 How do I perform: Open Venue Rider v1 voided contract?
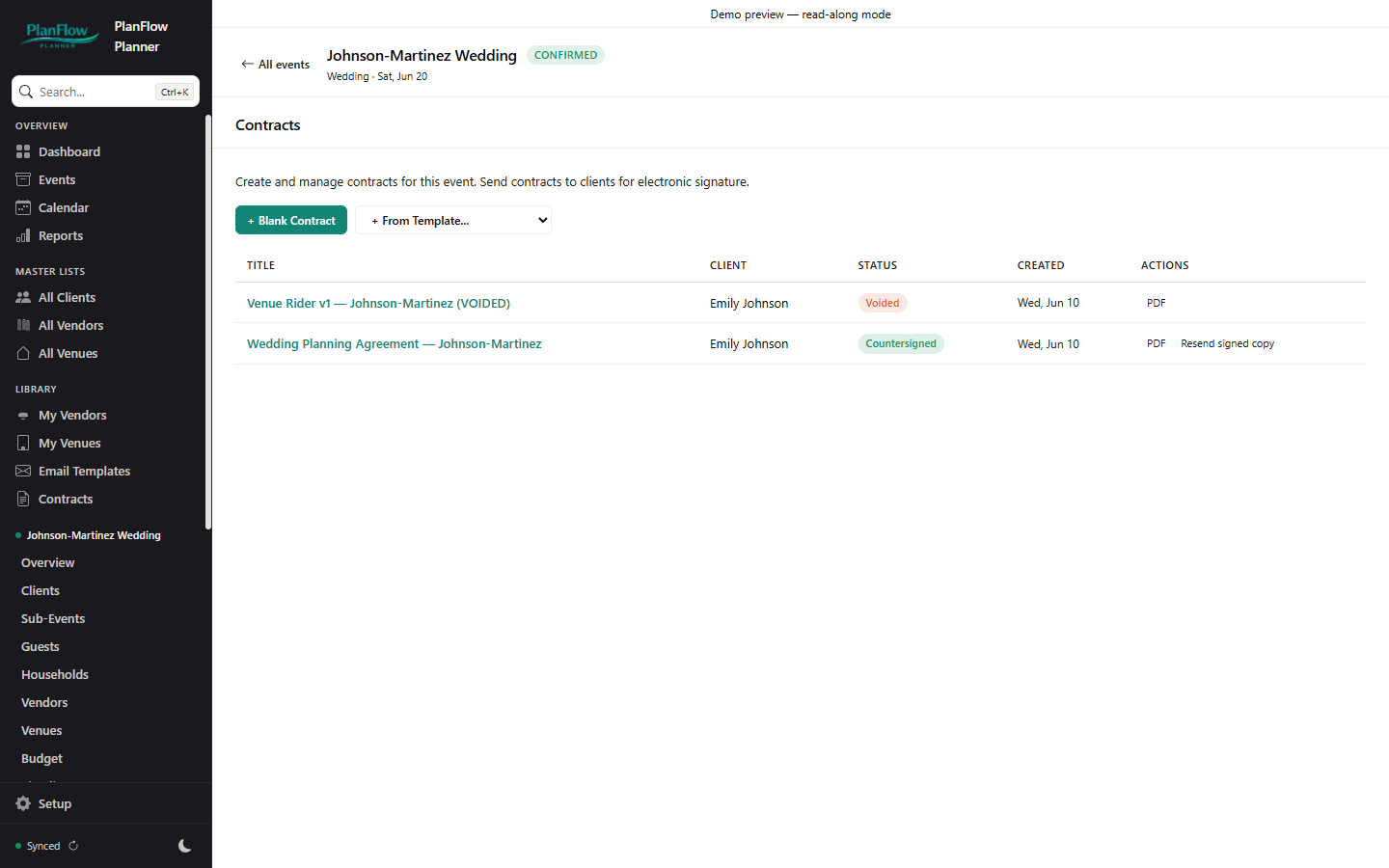click(378, 303)
